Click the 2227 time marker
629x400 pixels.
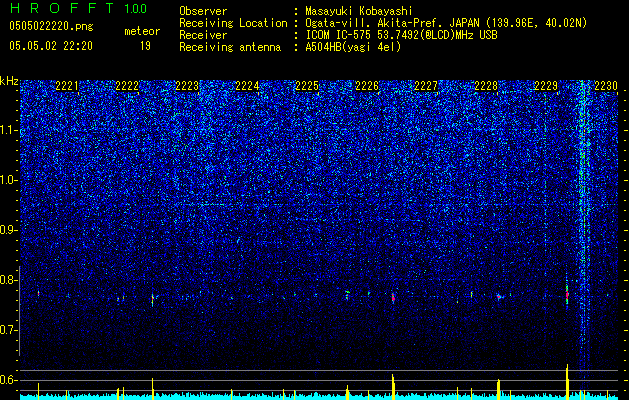tap(426, 85)
